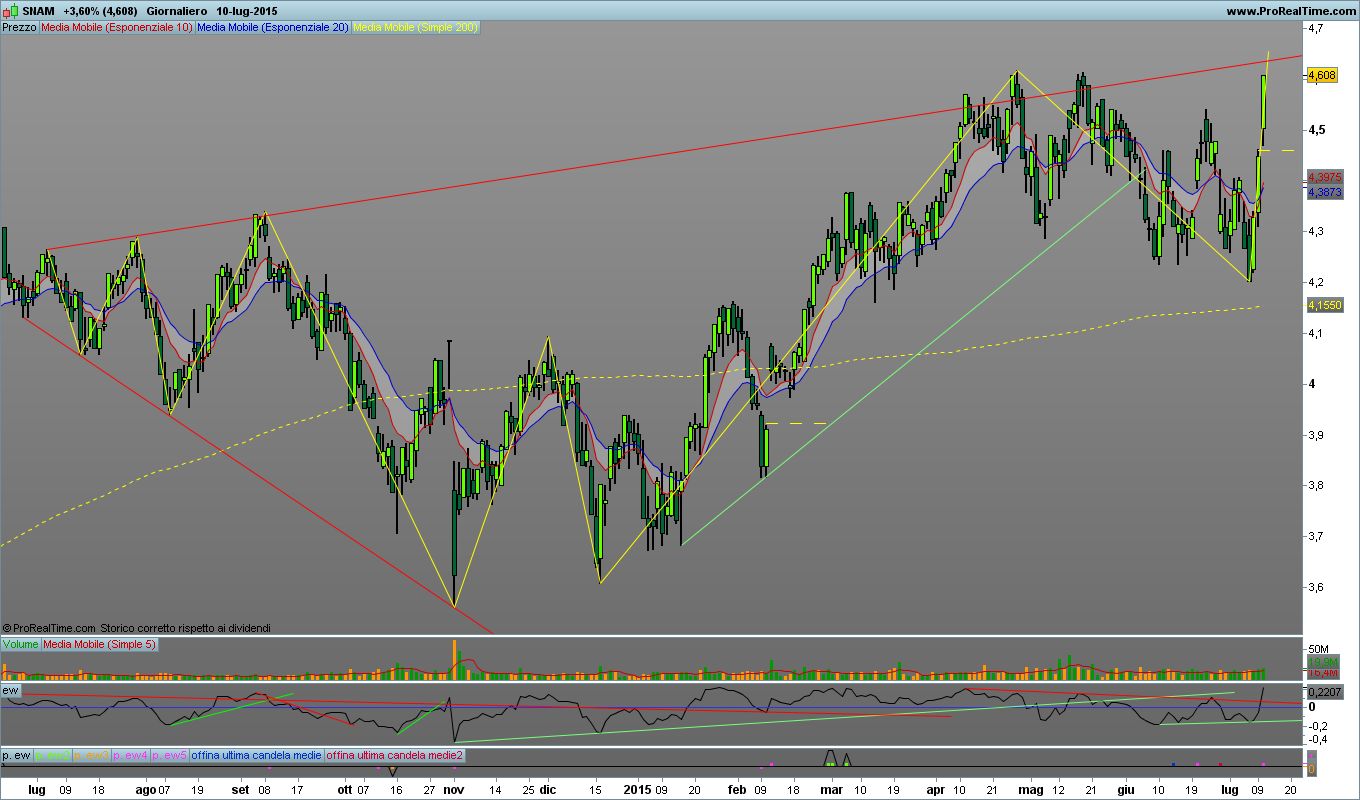1360x800 pixels.
Task: Click the nov marker on time axis
Action: click(x=453, y=789)
